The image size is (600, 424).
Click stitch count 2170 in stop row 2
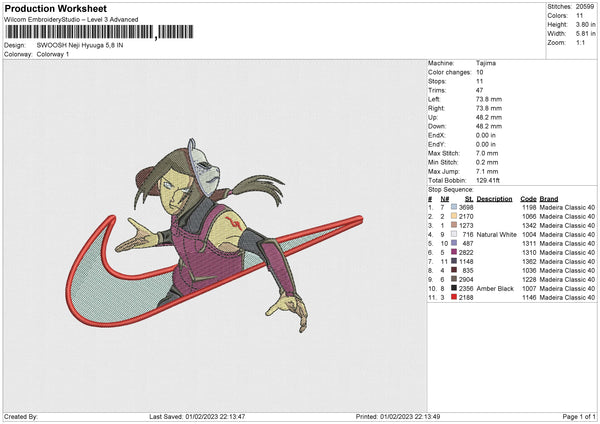click(x=466, y=216)
